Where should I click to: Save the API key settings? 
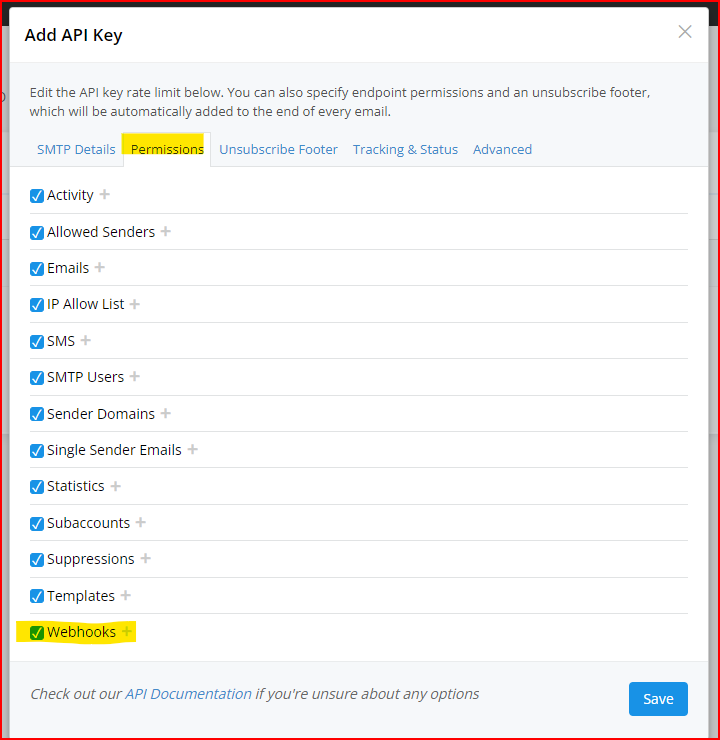point(658,699)
